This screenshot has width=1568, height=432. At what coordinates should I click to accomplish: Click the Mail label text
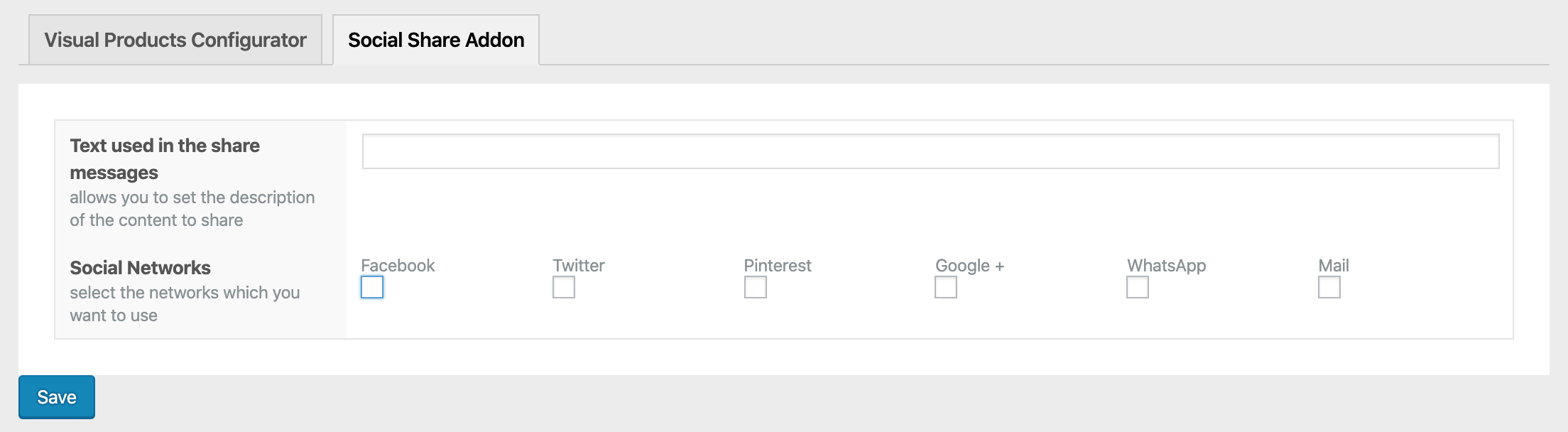pyautogui.click(x=1334, y=266)
